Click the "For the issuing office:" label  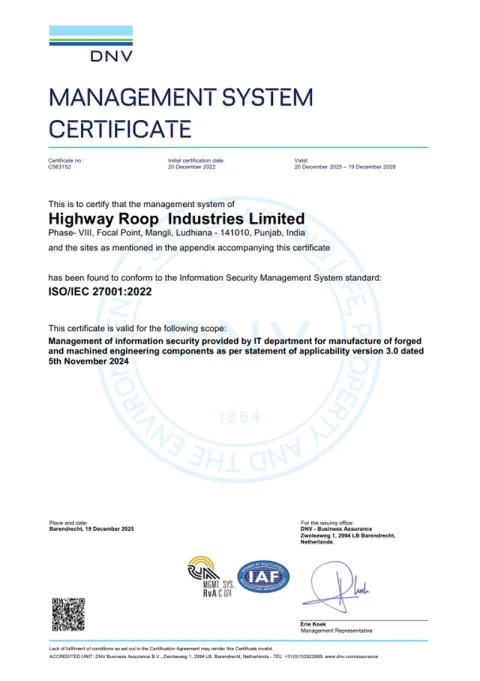[327, 523]
